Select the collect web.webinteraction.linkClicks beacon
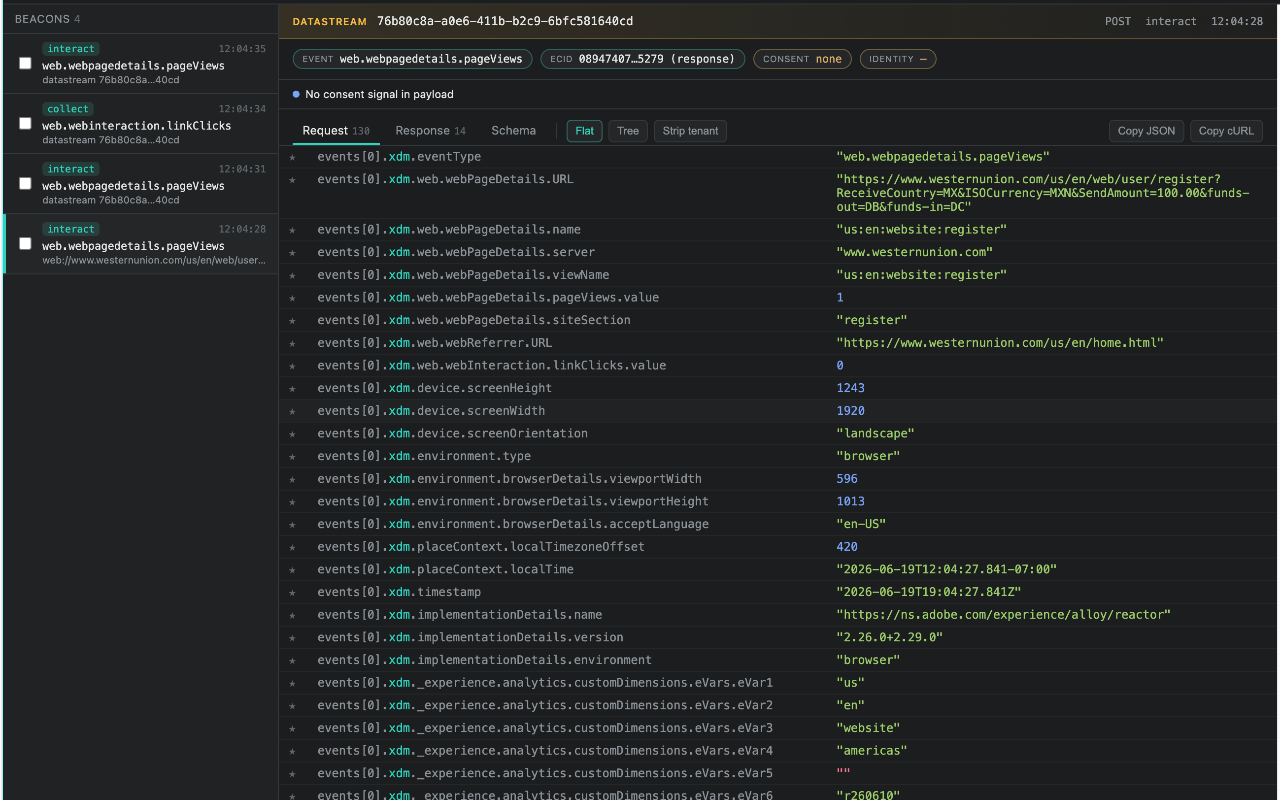 141,123
